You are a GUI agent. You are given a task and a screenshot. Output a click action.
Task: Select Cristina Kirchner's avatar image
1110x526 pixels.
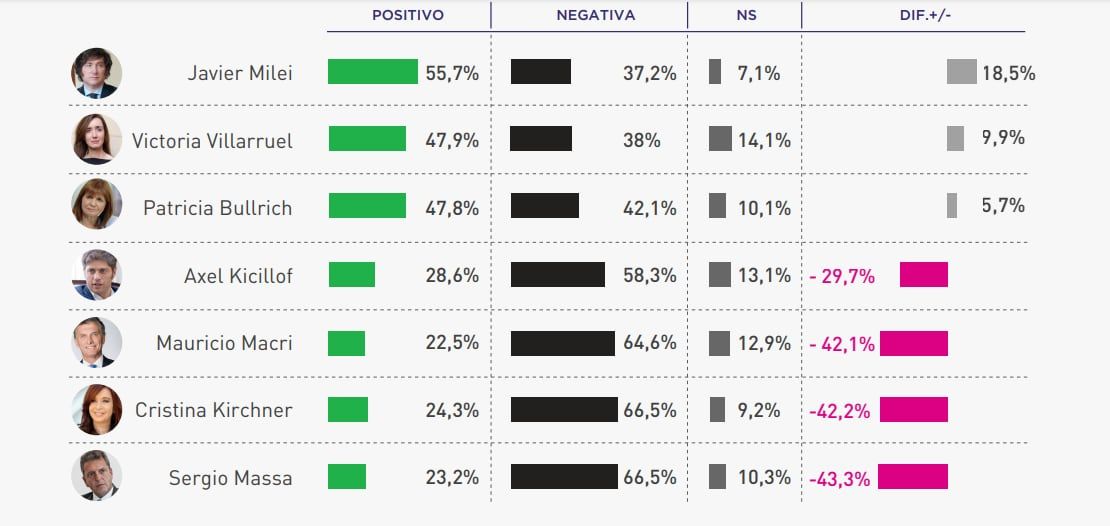tap(97, 409)
